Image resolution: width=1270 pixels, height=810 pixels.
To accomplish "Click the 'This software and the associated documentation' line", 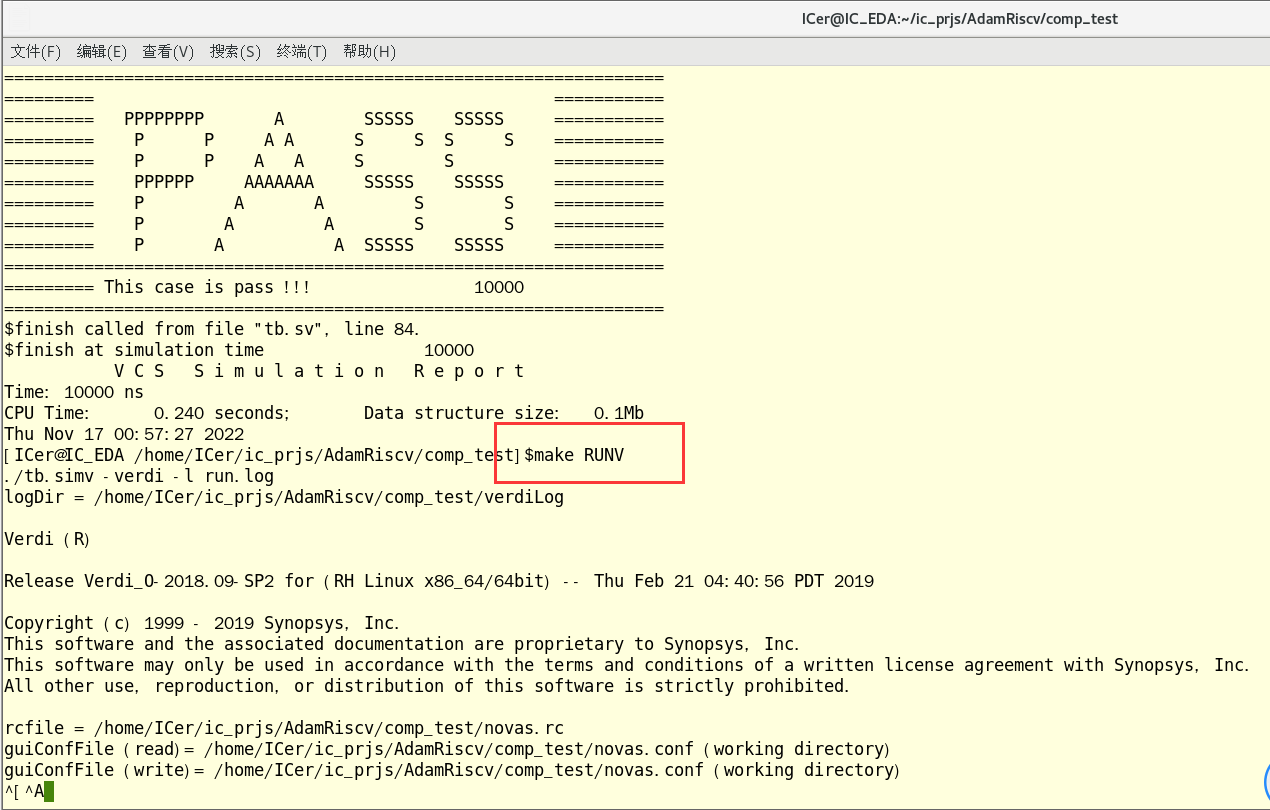I will [x=402, y=644].
